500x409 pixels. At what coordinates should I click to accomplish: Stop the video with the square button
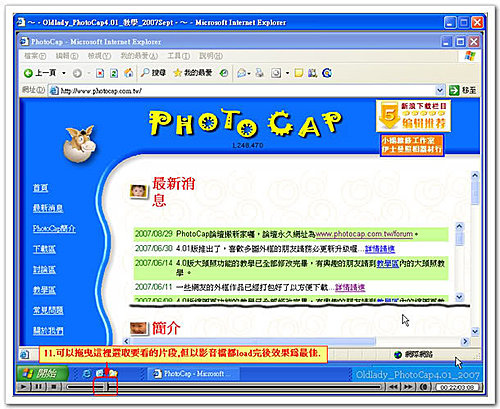[53, 387]
